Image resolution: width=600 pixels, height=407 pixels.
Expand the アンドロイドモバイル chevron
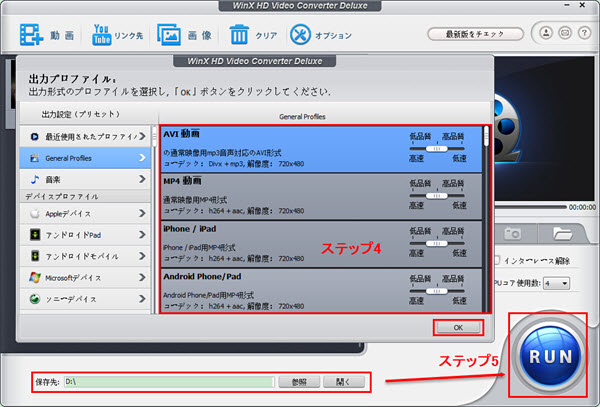point(142,256)
